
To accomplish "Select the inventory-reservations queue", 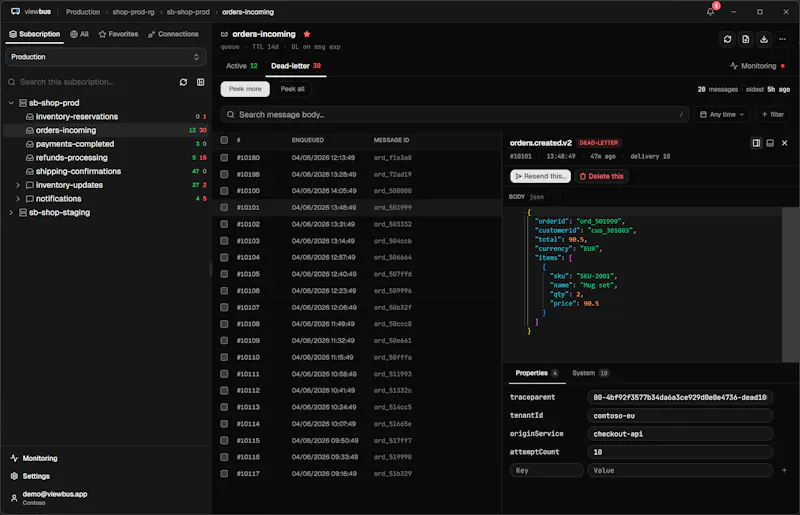I will coord(106,116).
